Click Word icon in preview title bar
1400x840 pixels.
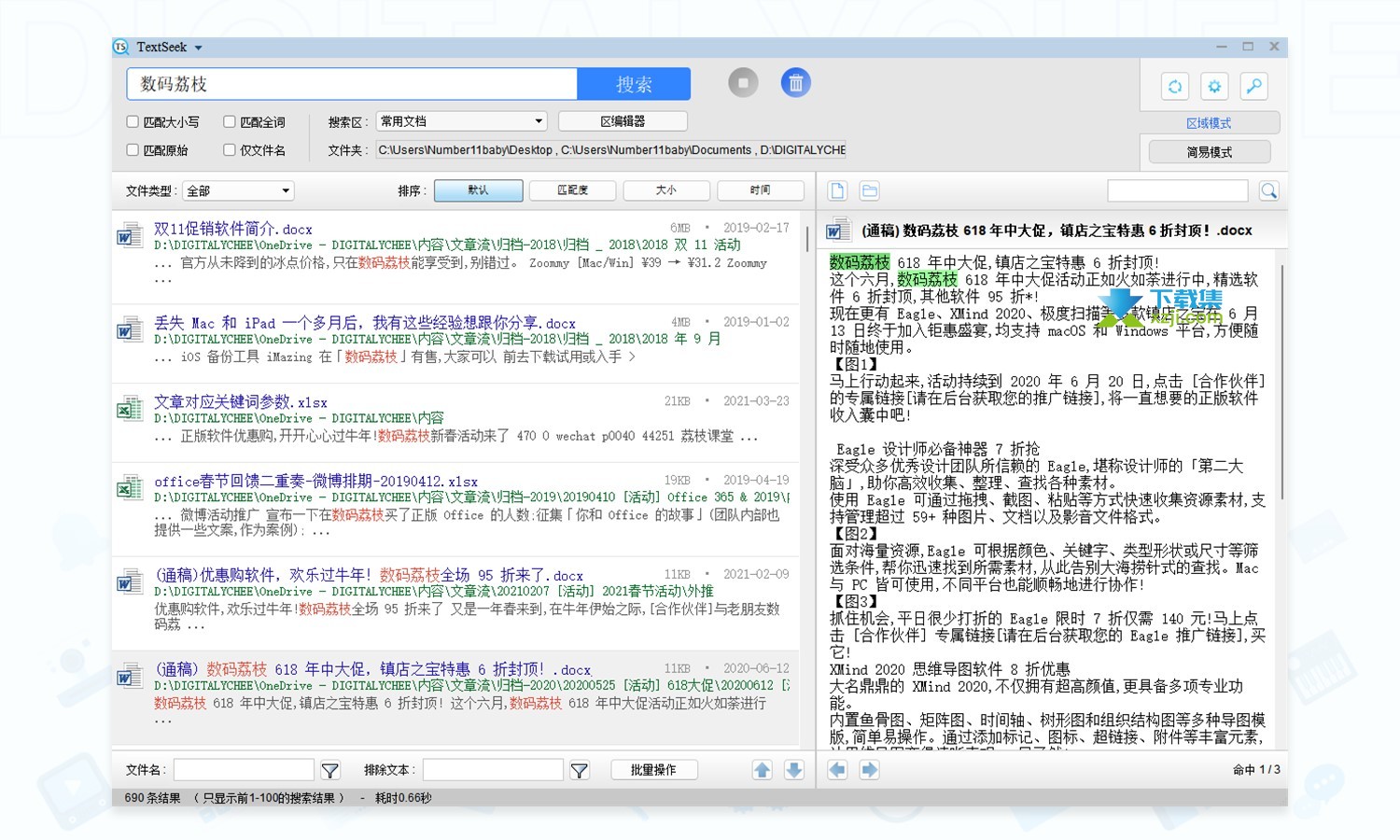point(838,230)
